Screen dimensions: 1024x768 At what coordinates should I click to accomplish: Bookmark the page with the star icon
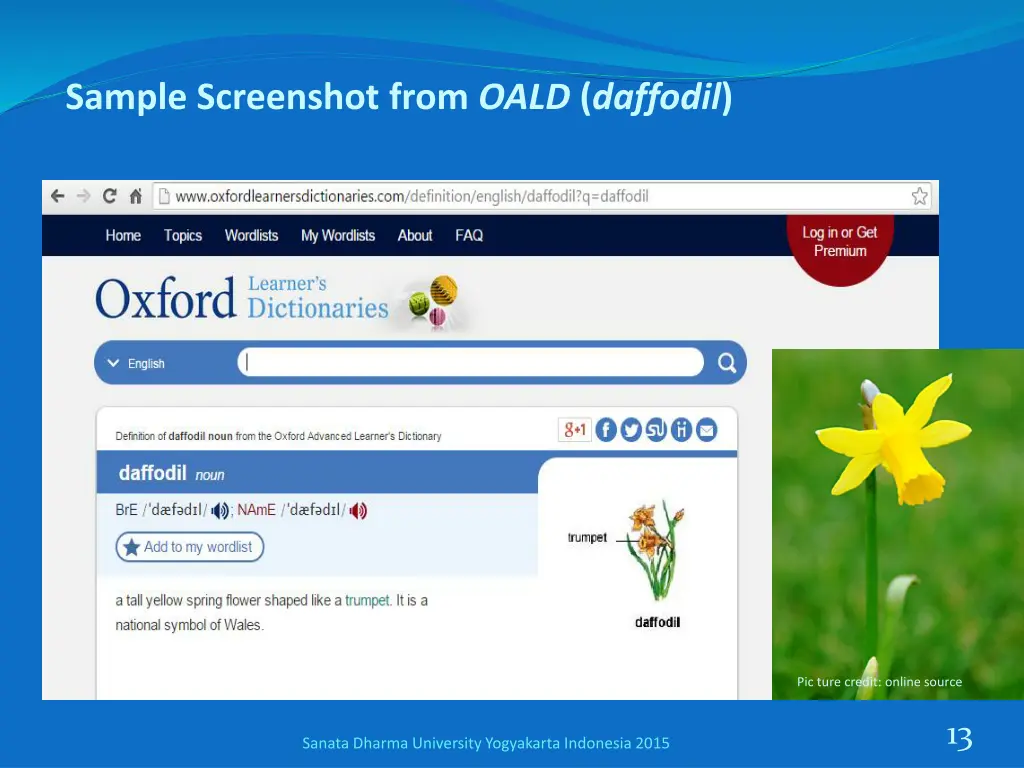tap(920, 196)
